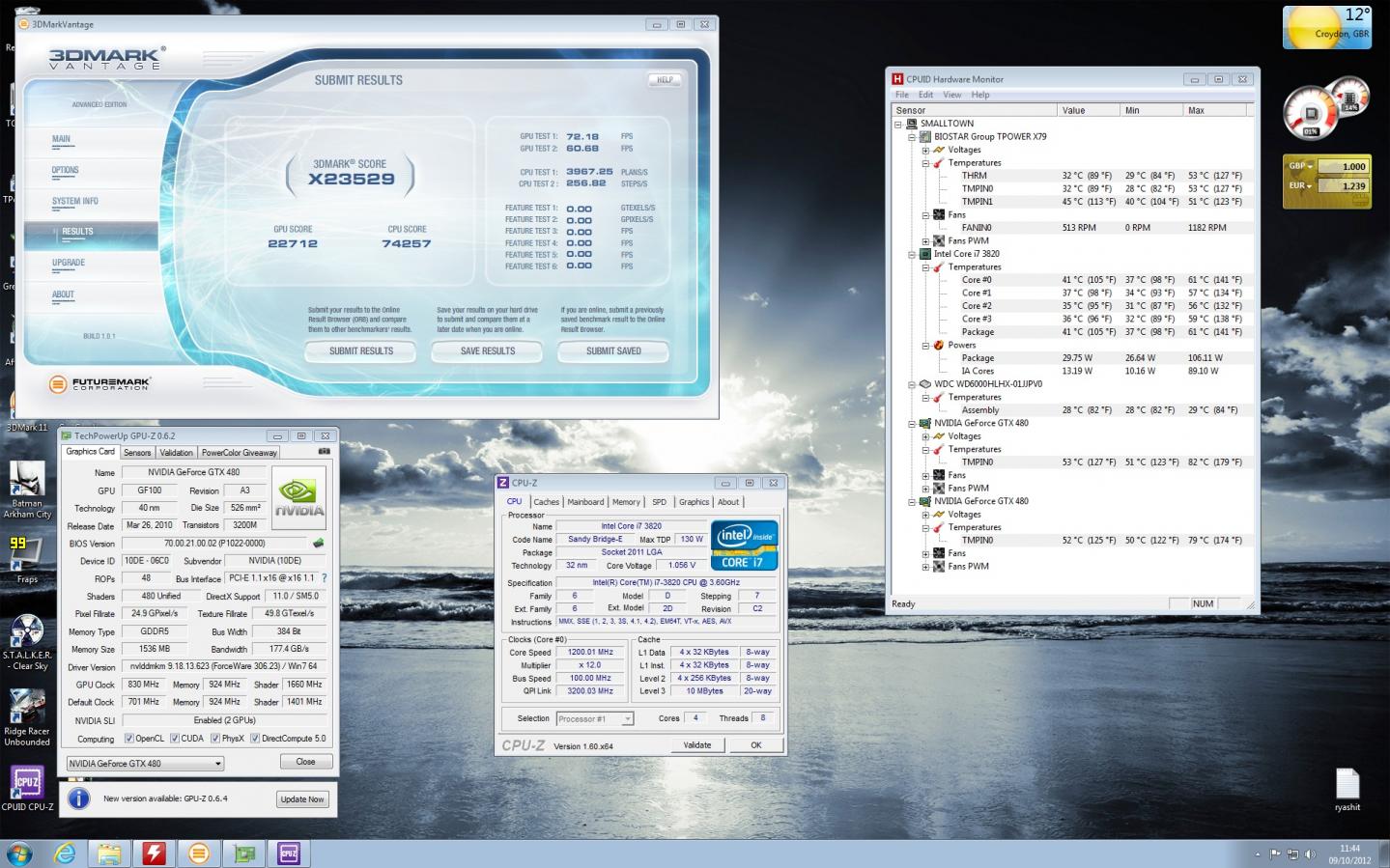Collapse the BIOSTAR Group TPOWER X79 node

pyautogui.click(x=912, y=137)
